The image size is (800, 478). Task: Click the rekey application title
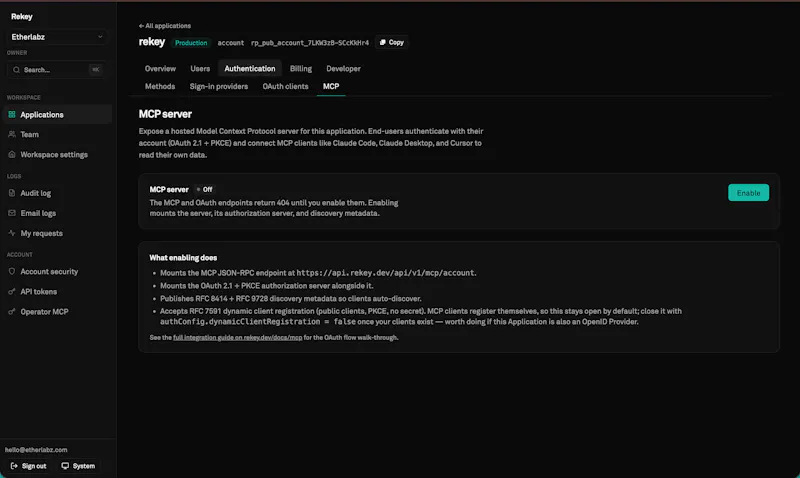point(152,42)
